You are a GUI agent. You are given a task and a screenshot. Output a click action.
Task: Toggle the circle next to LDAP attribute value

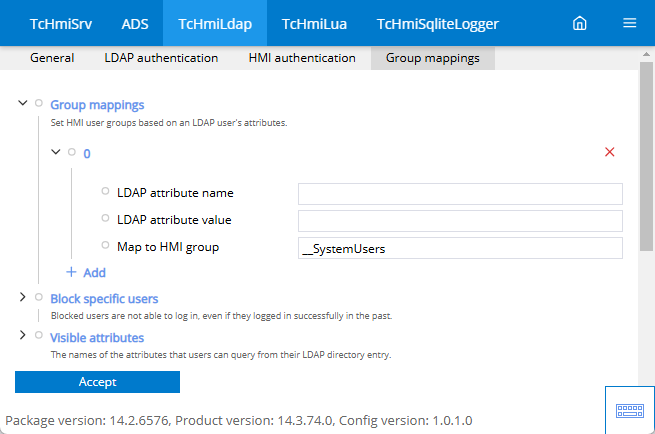coord(105,218)
